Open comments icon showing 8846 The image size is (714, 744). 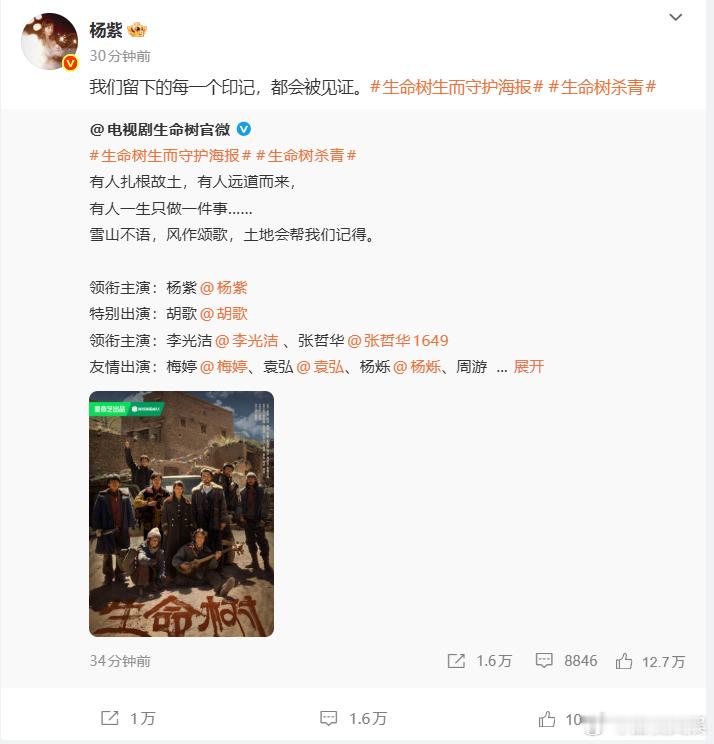[x=544, y=660]
